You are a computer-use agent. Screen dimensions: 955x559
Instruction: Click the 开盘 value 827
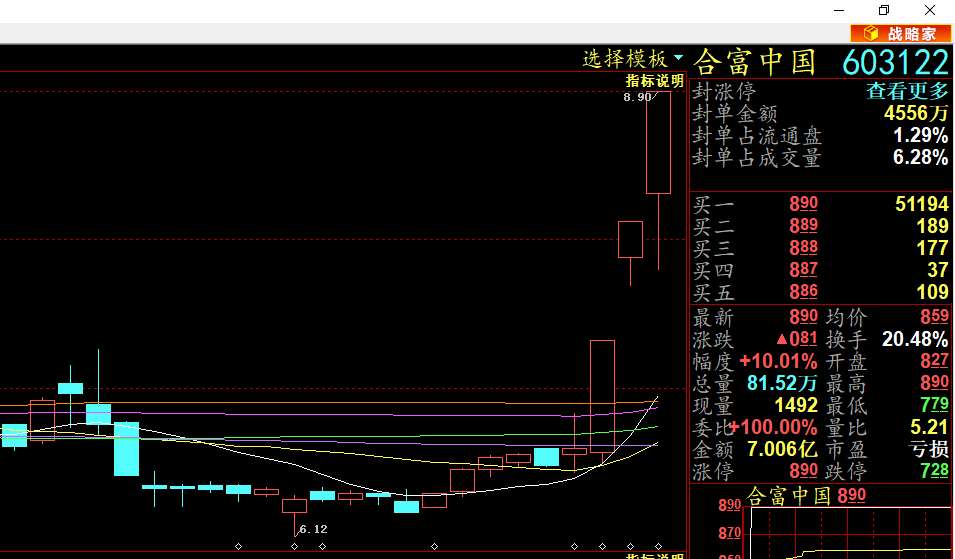click(935, 361)
